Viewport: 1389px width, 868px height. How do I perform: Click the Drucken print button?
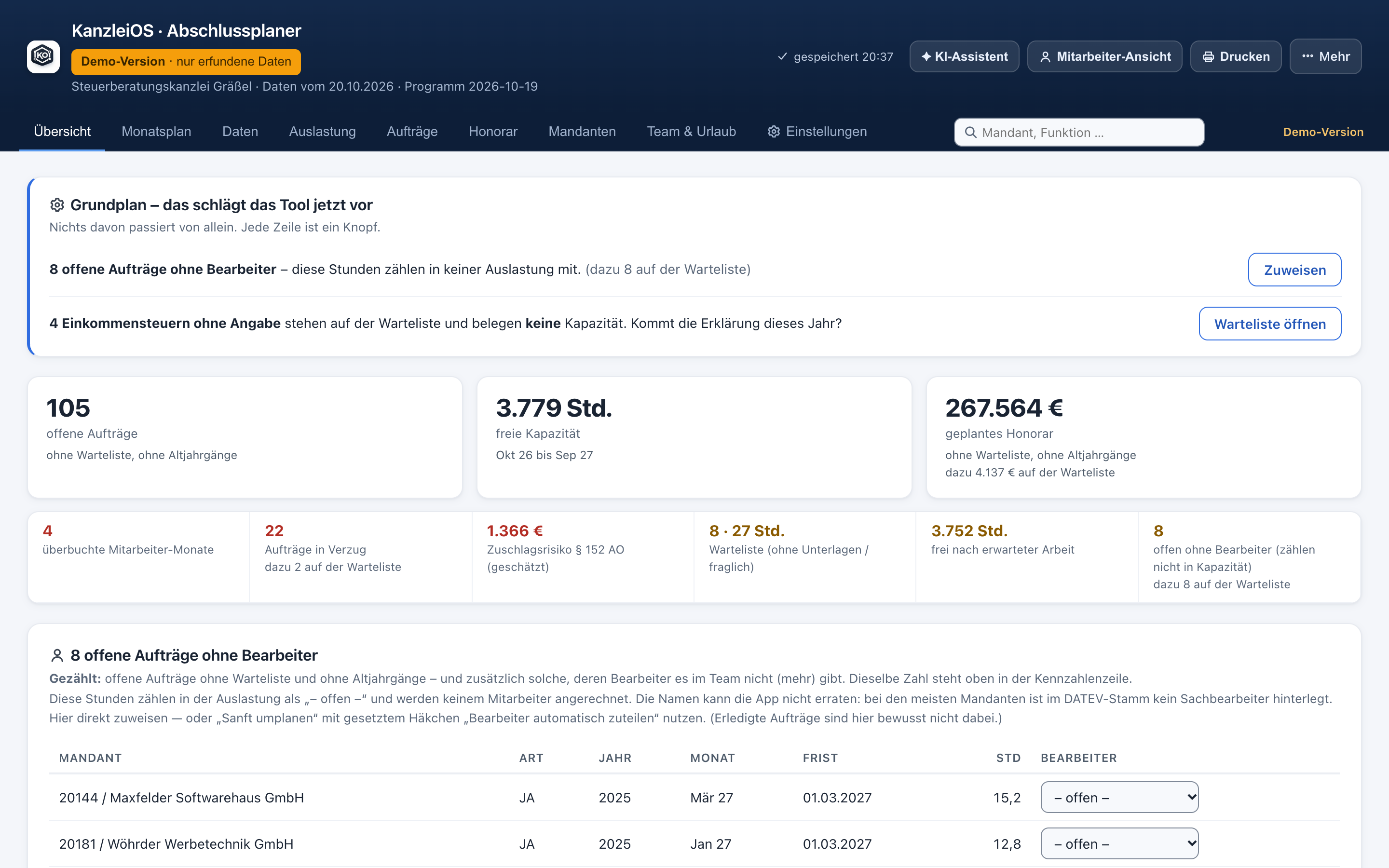tap(1236, 56)
